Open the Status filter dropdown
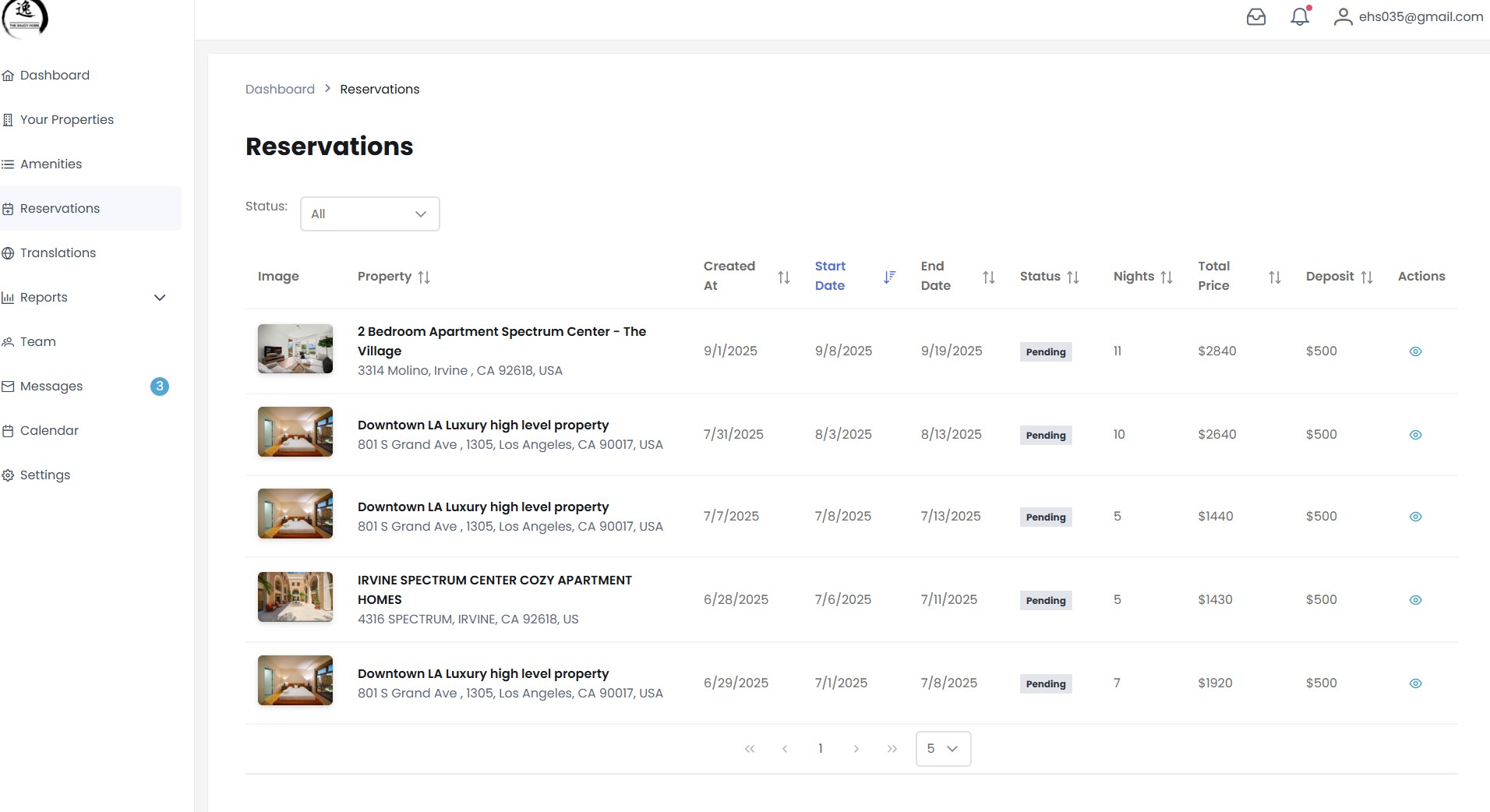 [x=369, y=214]
